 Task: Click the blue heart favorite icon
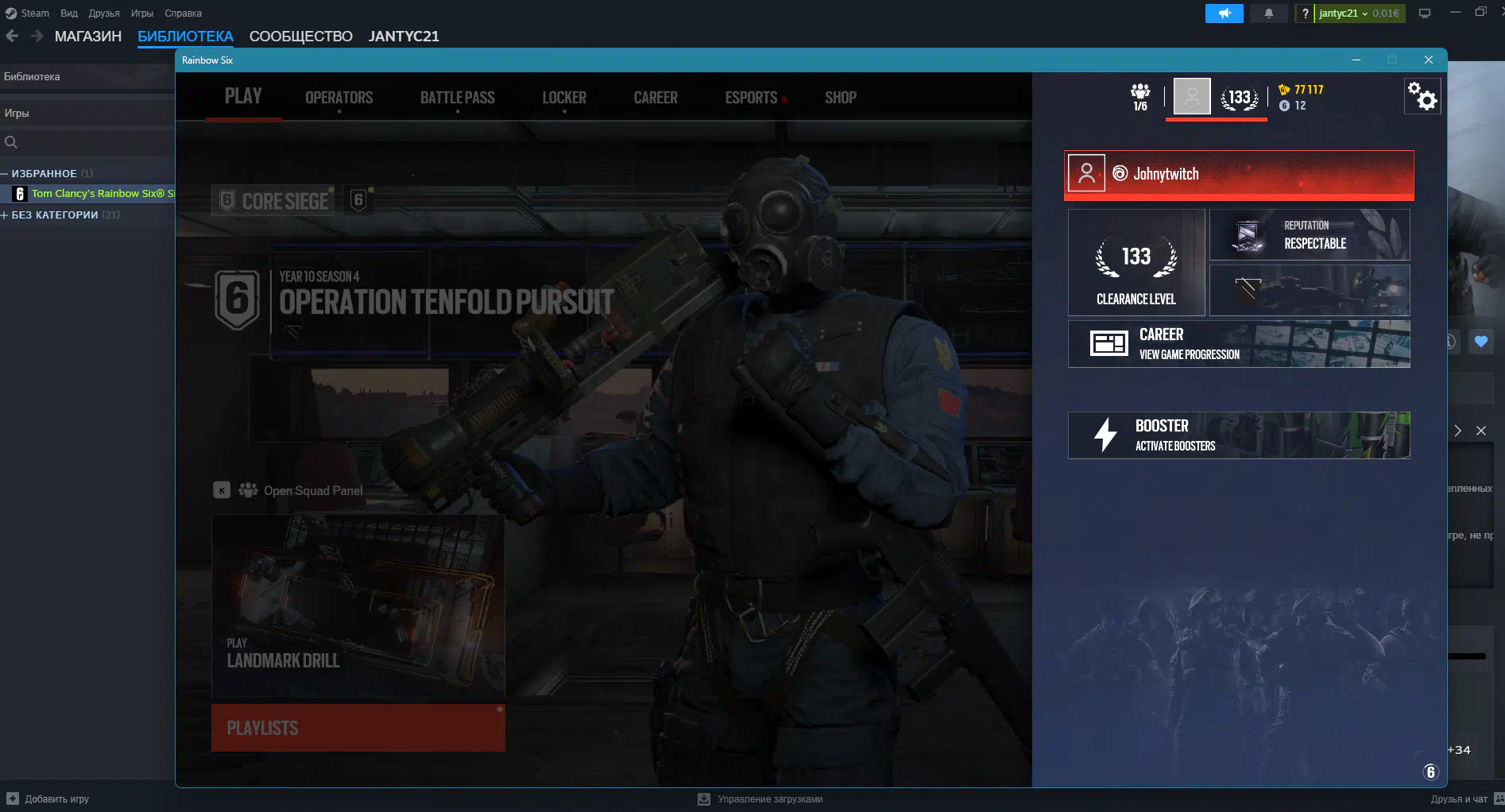1480,342
